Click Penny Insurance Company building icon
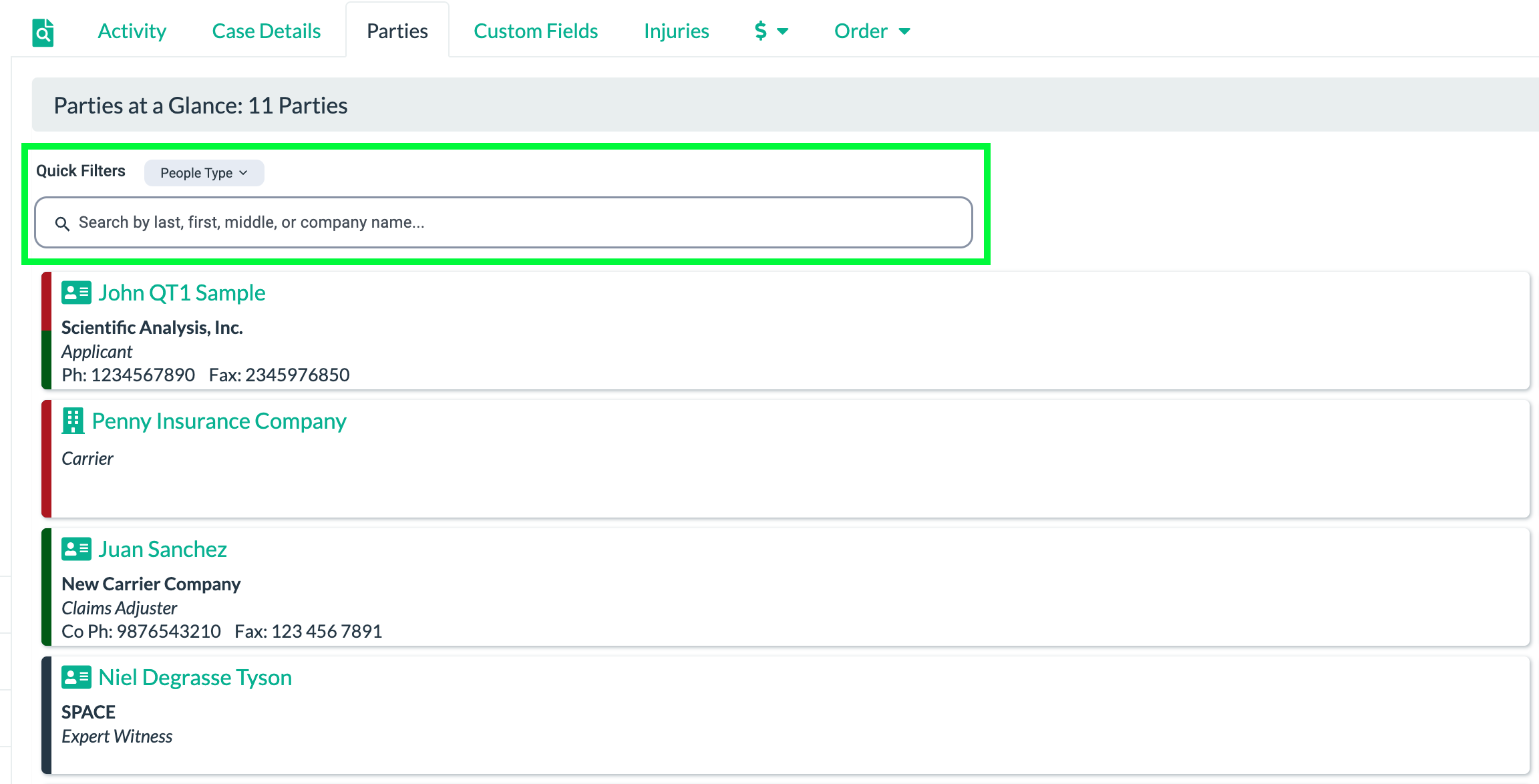This screenshot has height=784, width=1539. point(73,421)
